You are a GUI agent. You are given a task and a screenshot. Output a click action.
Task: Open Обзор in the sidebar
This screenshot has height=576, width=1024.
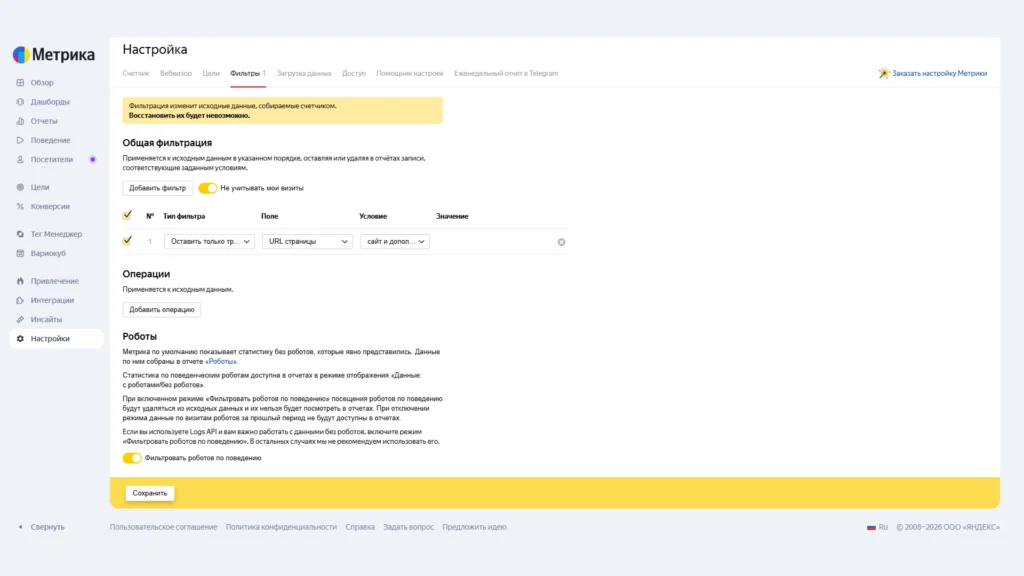click(42, 83)
